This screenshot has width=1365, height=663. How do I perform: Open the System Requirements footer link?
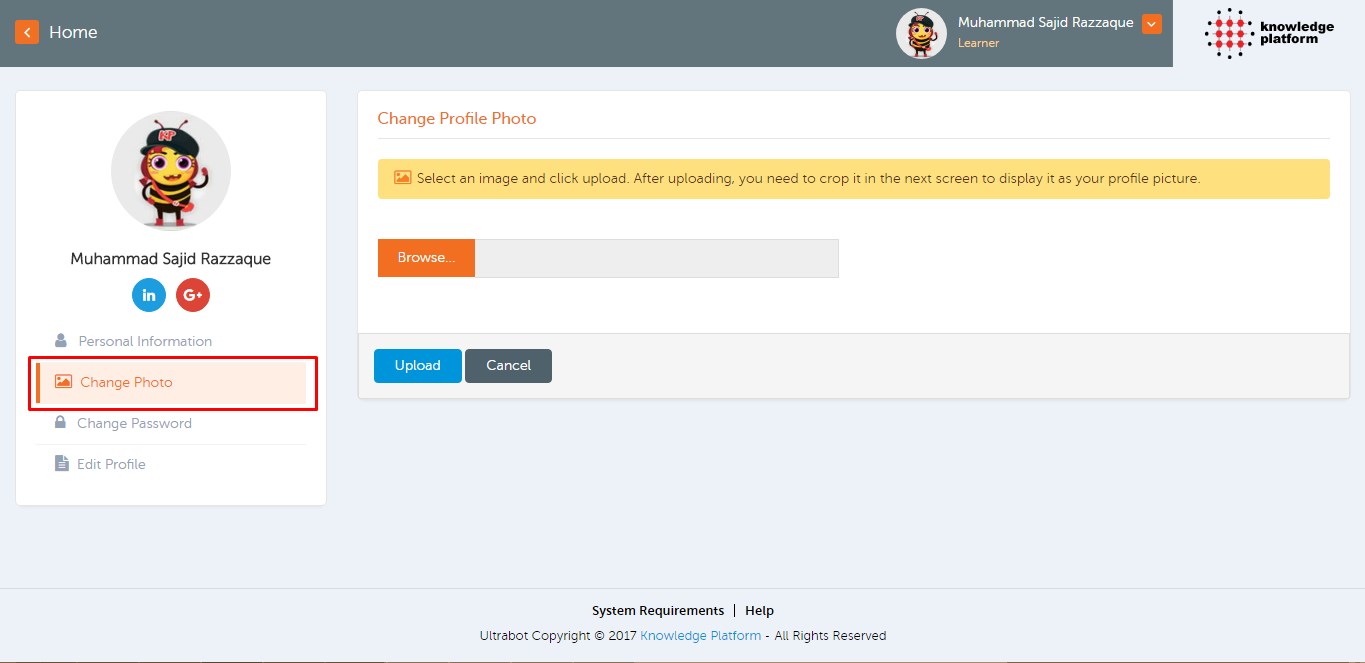657,611
